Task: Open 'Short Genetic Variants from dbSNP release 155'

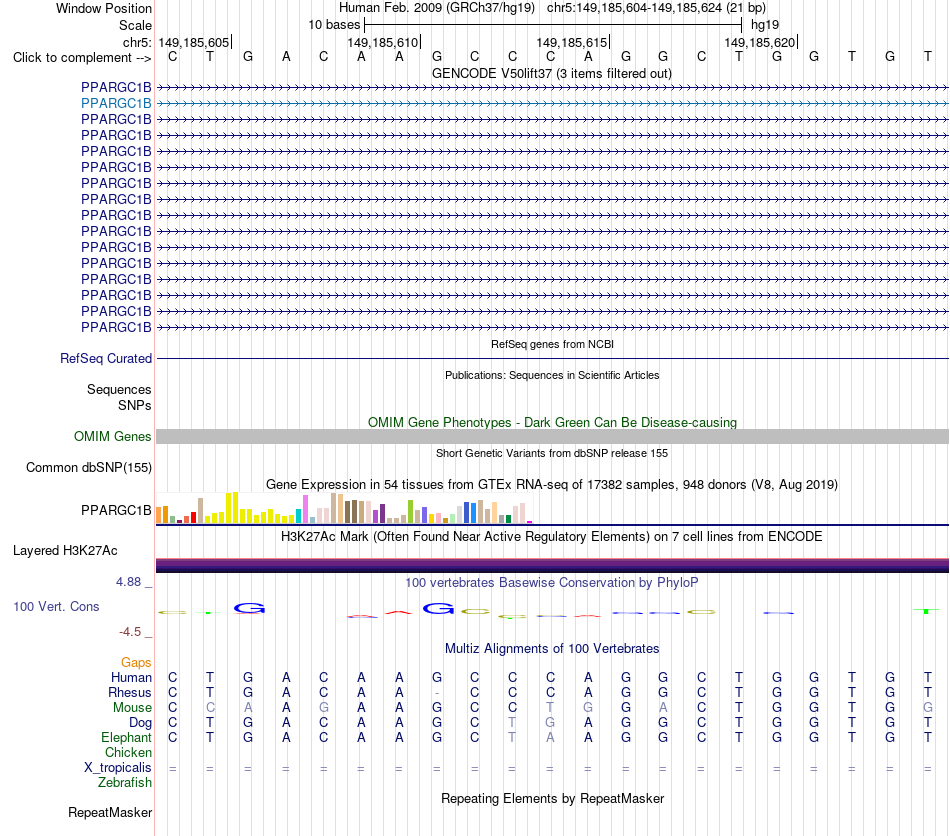Action: tap(552, 453)
